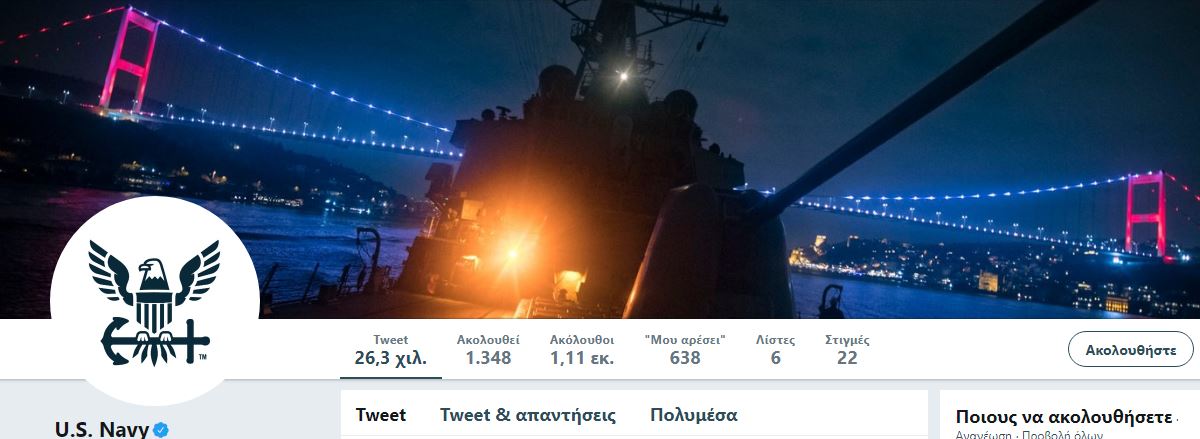Viewport: 1200px width, 439px height.
Task: Switch to the Tweet & απαντήσεις tab
Action: [528, 415]
